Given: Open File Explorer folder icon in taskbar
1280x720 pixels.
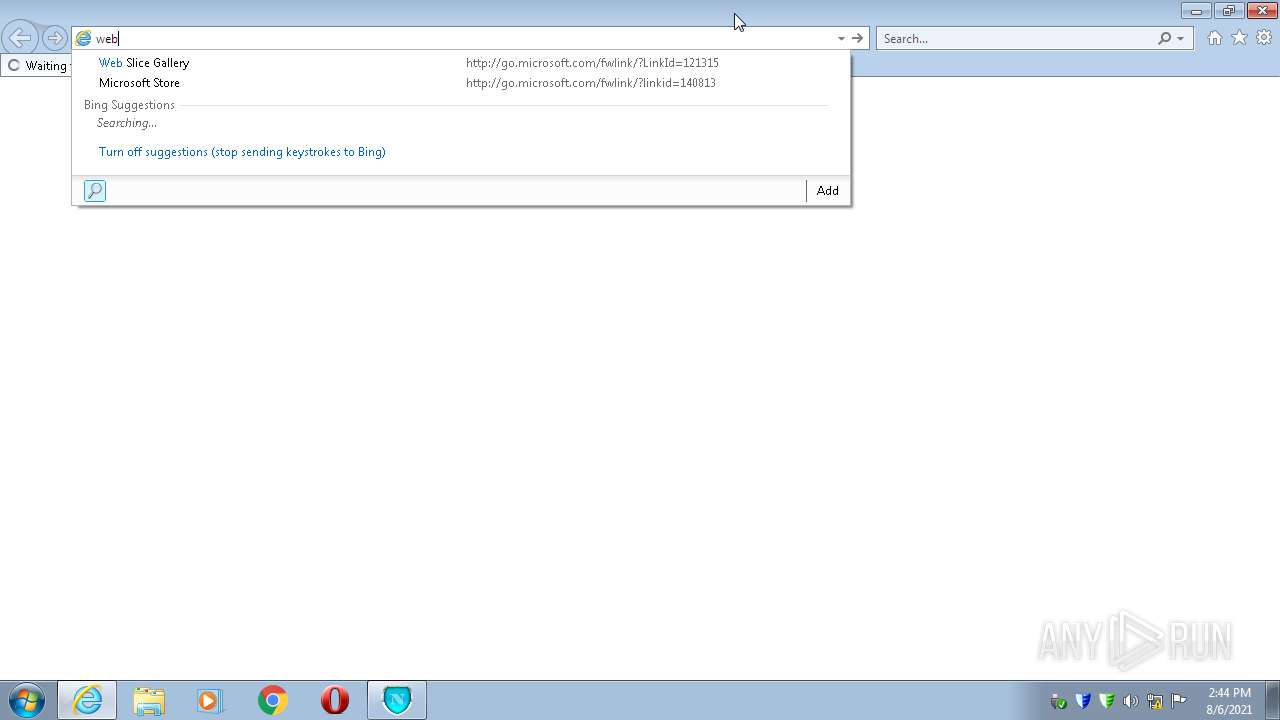Looking at the screenshot, I should (x=149, y=700).
